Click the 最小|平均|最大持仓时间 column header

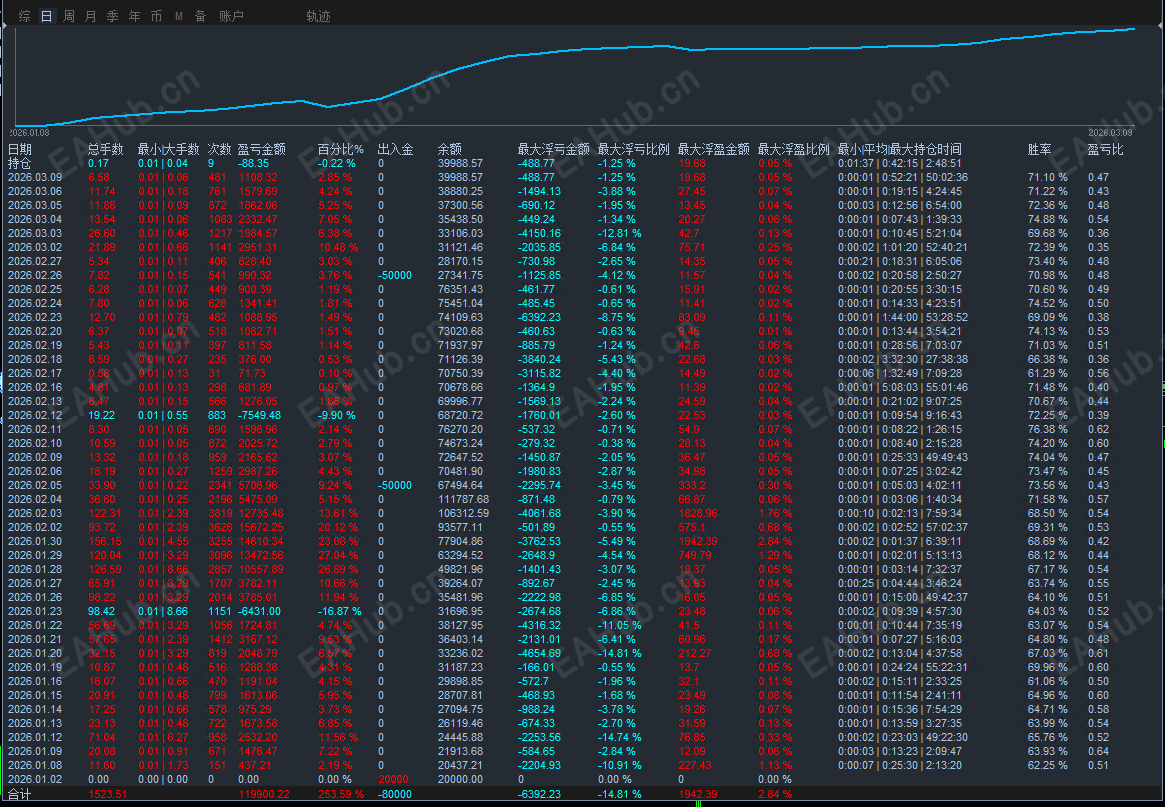[x=900, y=149]
